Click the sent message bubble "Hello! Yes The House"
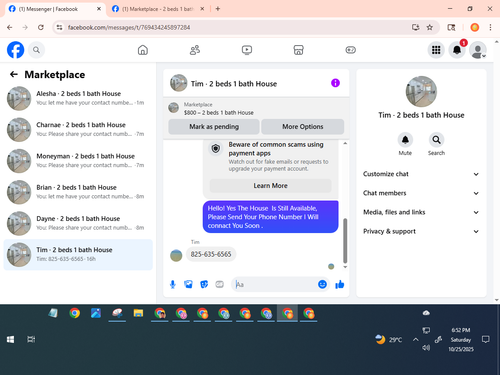This screenshot has width=500, height=375. tap(270, 217)
